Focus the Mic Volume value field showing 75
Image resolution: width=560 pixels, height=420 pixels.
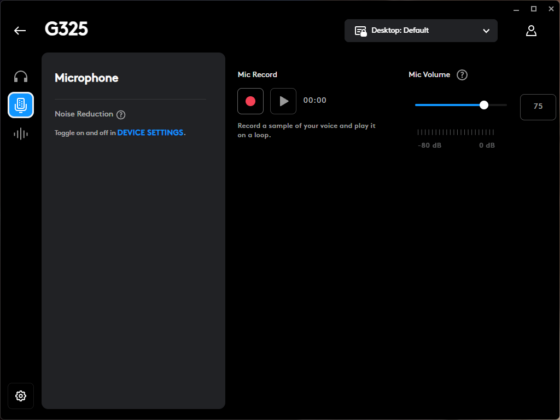pos(538,107)
